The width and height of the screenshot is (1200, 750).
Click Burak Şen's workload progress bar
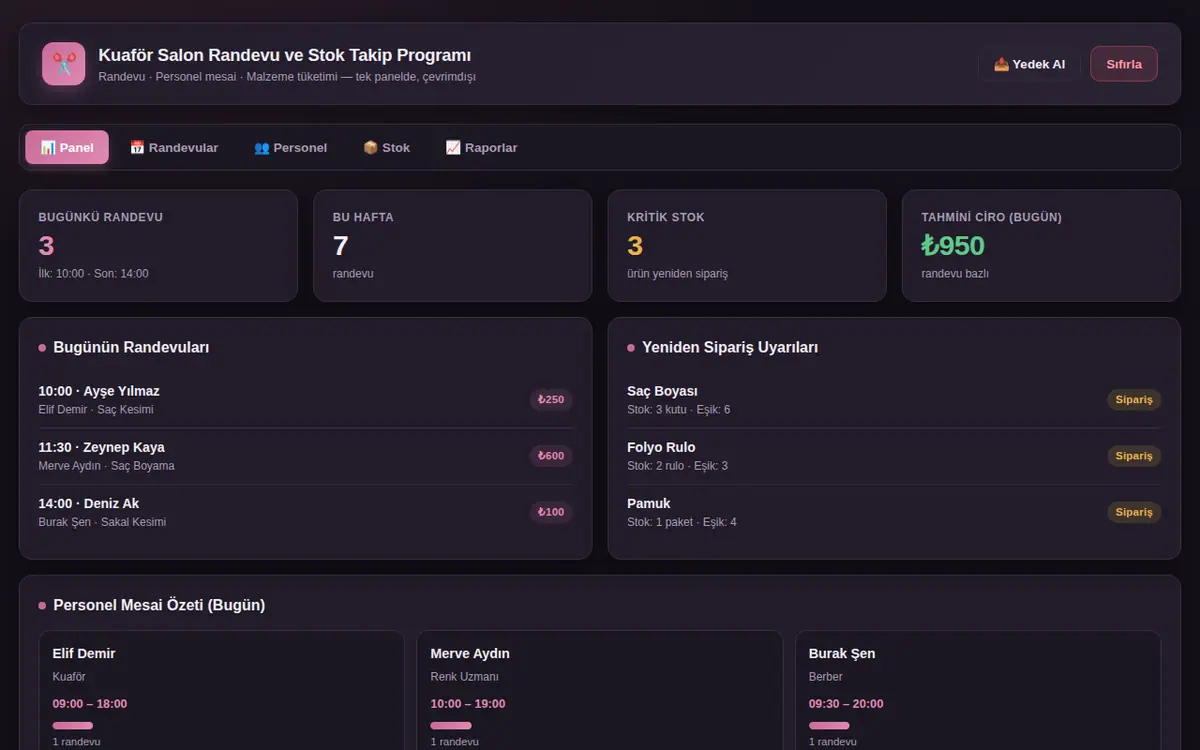point(829,726)
